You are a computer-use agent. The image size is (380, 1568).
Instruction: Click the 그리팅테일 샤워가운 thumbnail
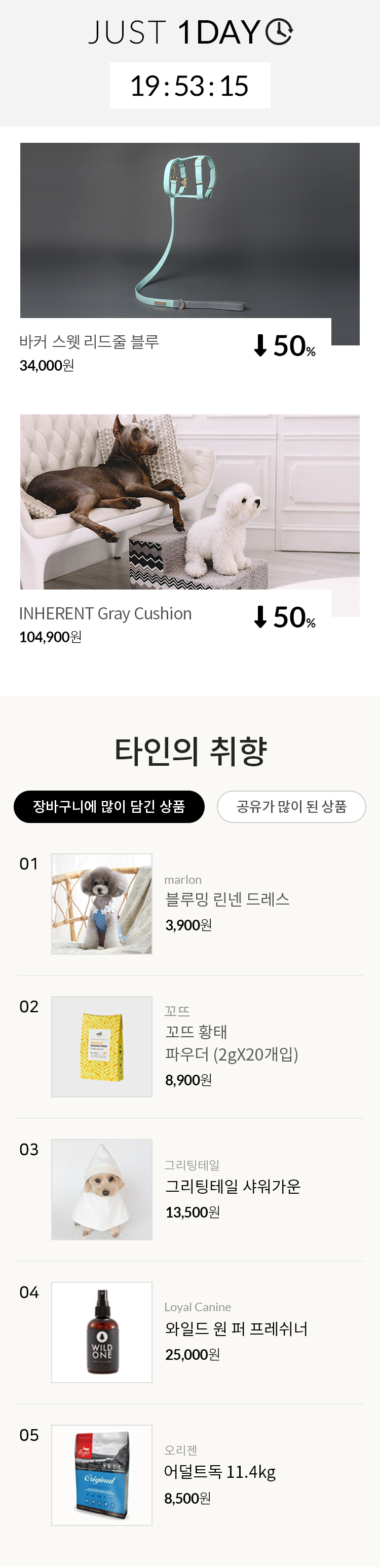click(x=102, y=1189)
